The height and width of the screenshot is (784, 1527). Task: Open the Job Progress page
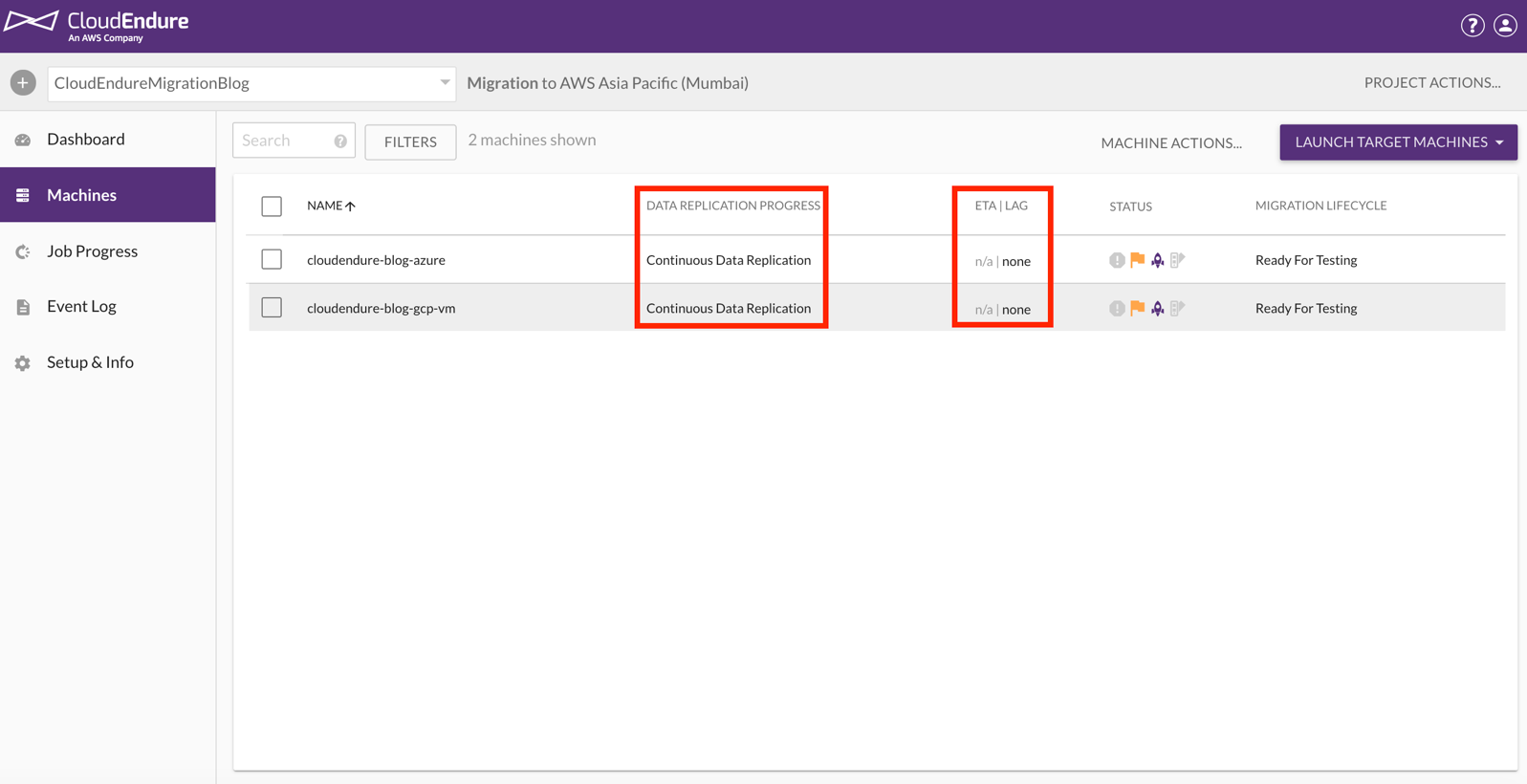click(x=108, y=251)
